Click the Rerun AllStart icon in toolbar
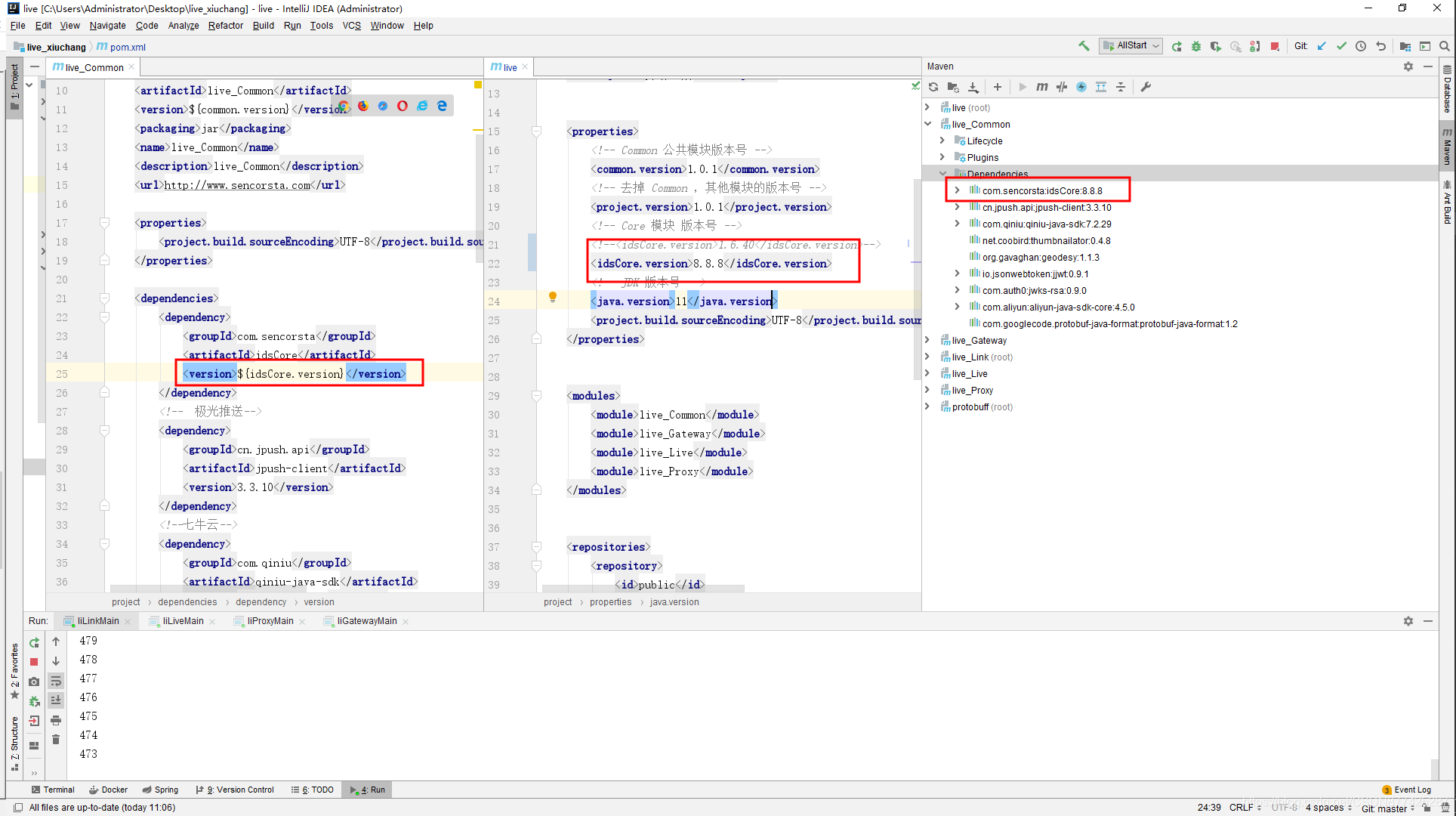This screenshot has width=1456, height=816. (x=1177, y=46)
